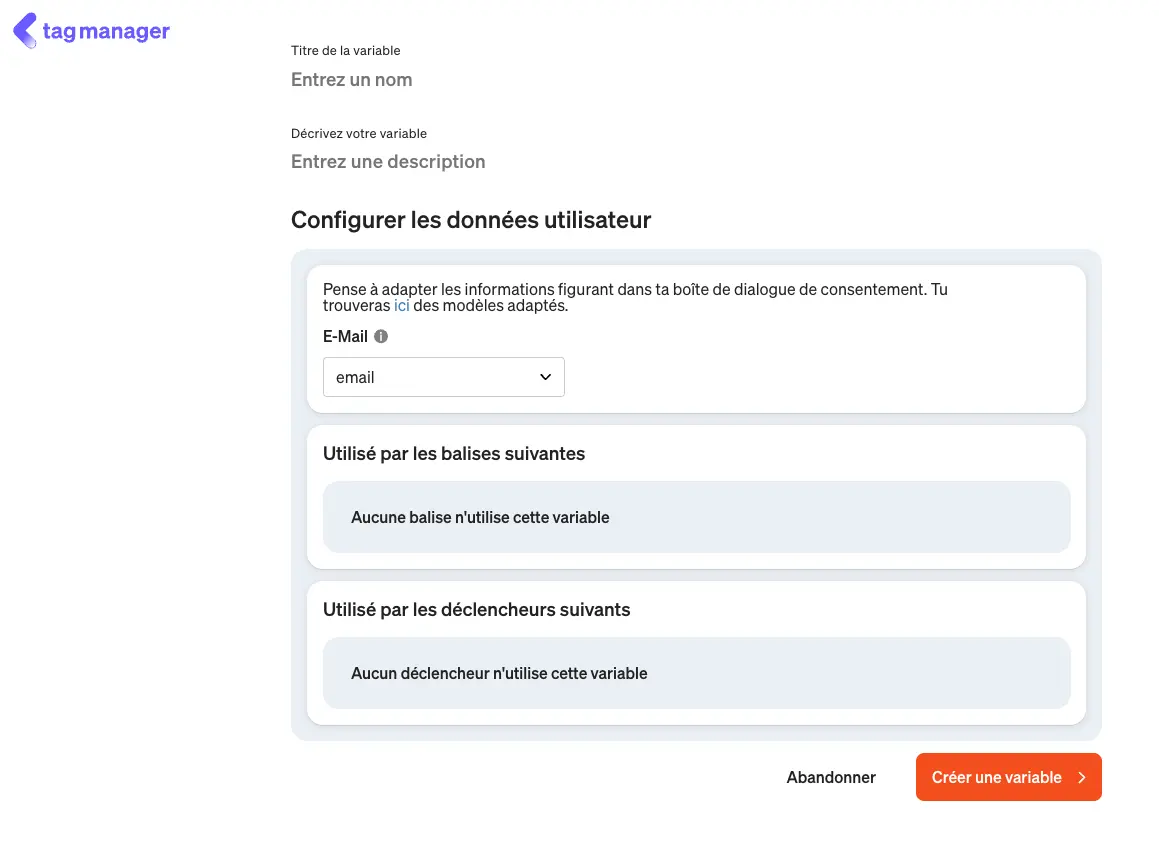
Task: Click into the "Entrez un nom" field
Action: click(x=500, y=80)
